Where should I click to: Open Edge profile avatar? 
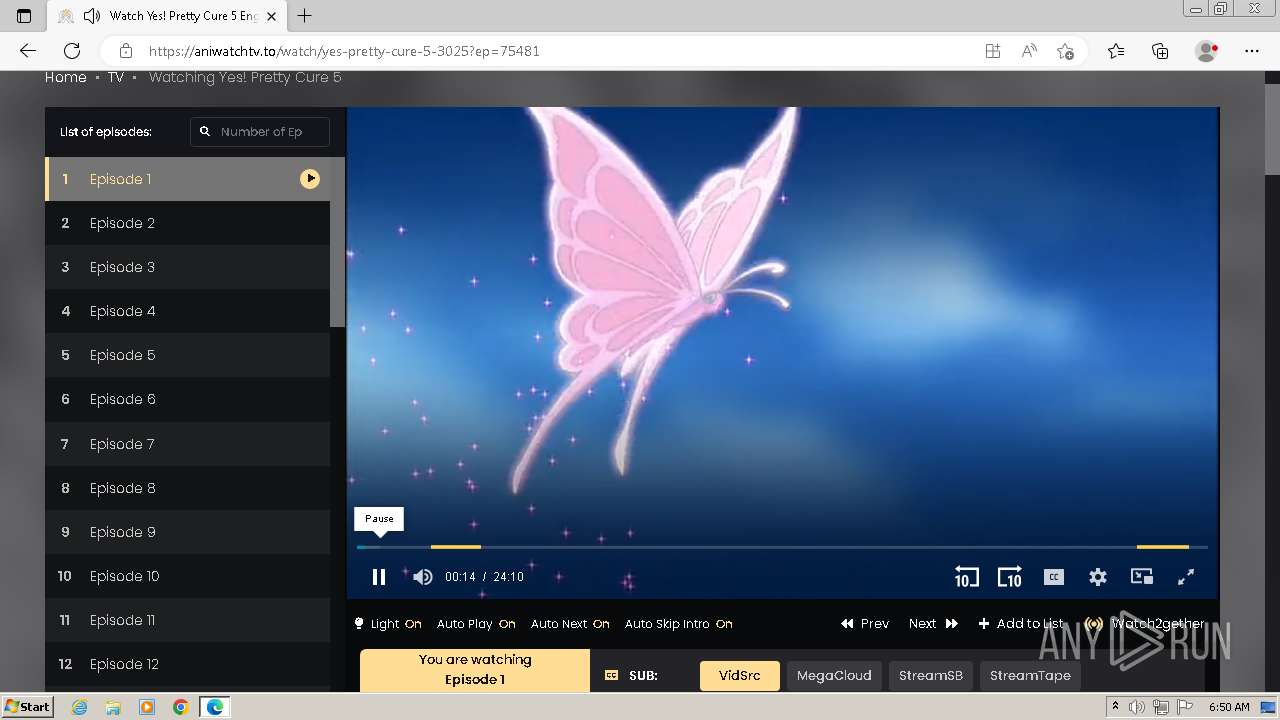click(x=1207, y=51)
